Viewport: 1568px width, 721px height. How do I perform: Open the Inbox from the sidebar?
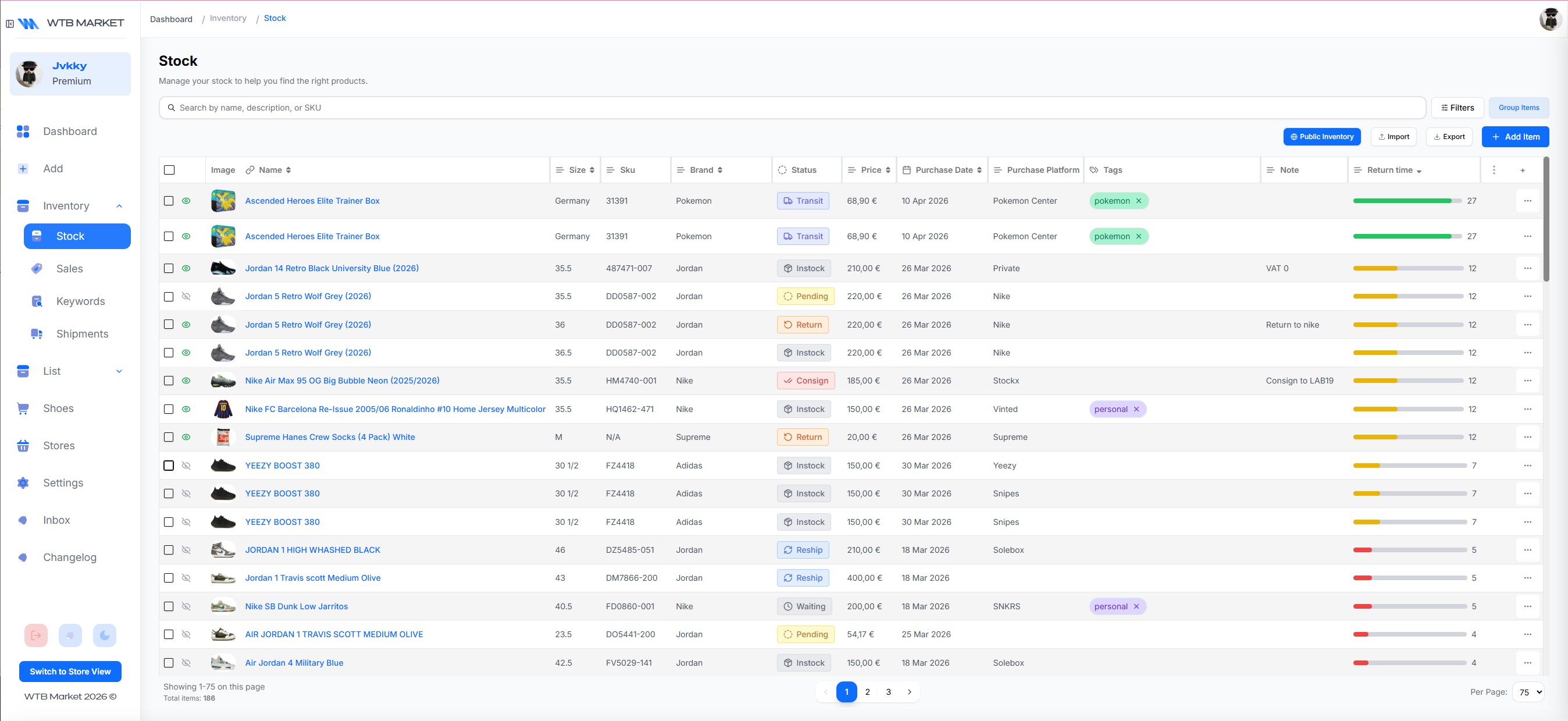[56, 520]
